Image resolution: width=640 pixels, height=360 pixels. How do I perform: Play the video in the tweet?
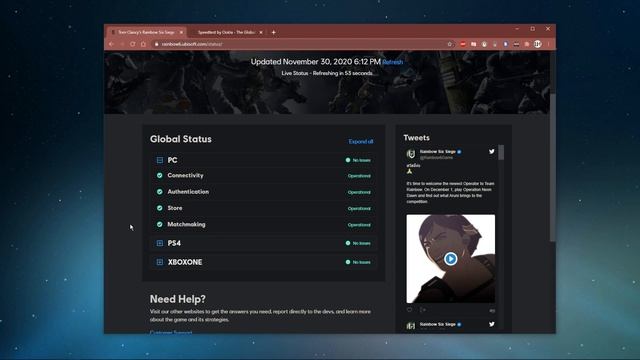click(x=451, y=259)
